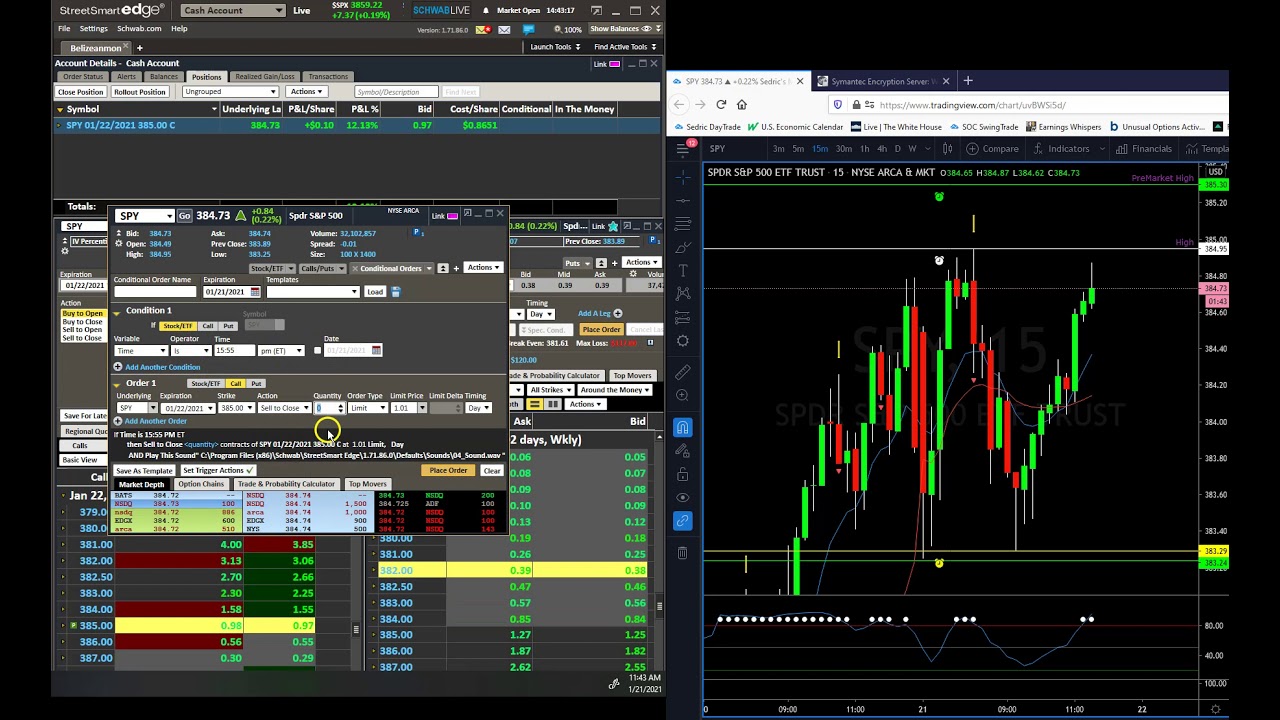Click the Link color swatch in SPY order window
Viewport: 1280px width, 720px height.
[x=452, y=216]
